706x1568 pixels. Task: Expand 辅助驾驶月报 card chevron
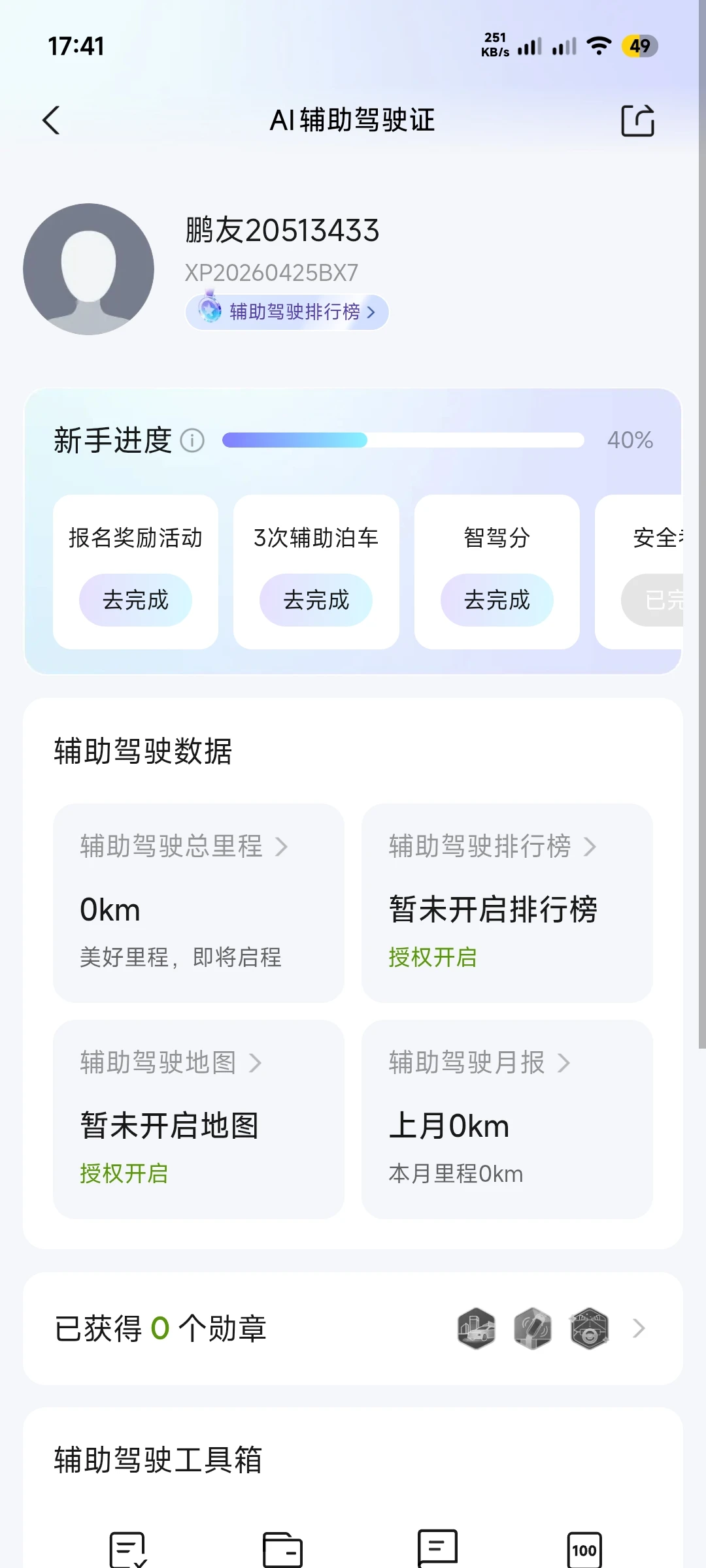(x=564, y=1063)
